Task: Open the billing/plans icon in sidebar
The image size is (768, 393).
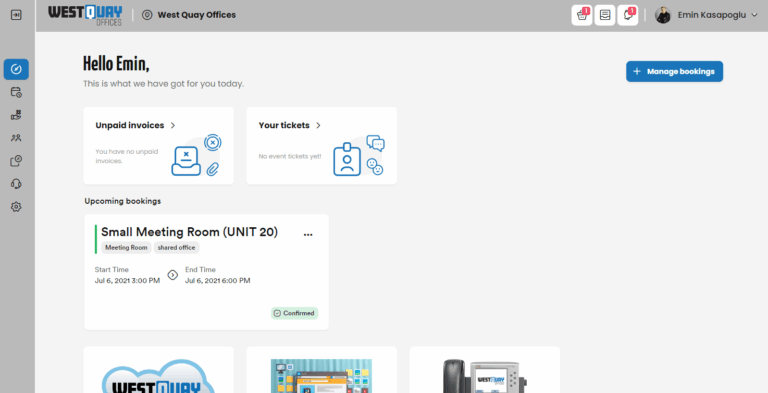Action: tap(16, 161)
